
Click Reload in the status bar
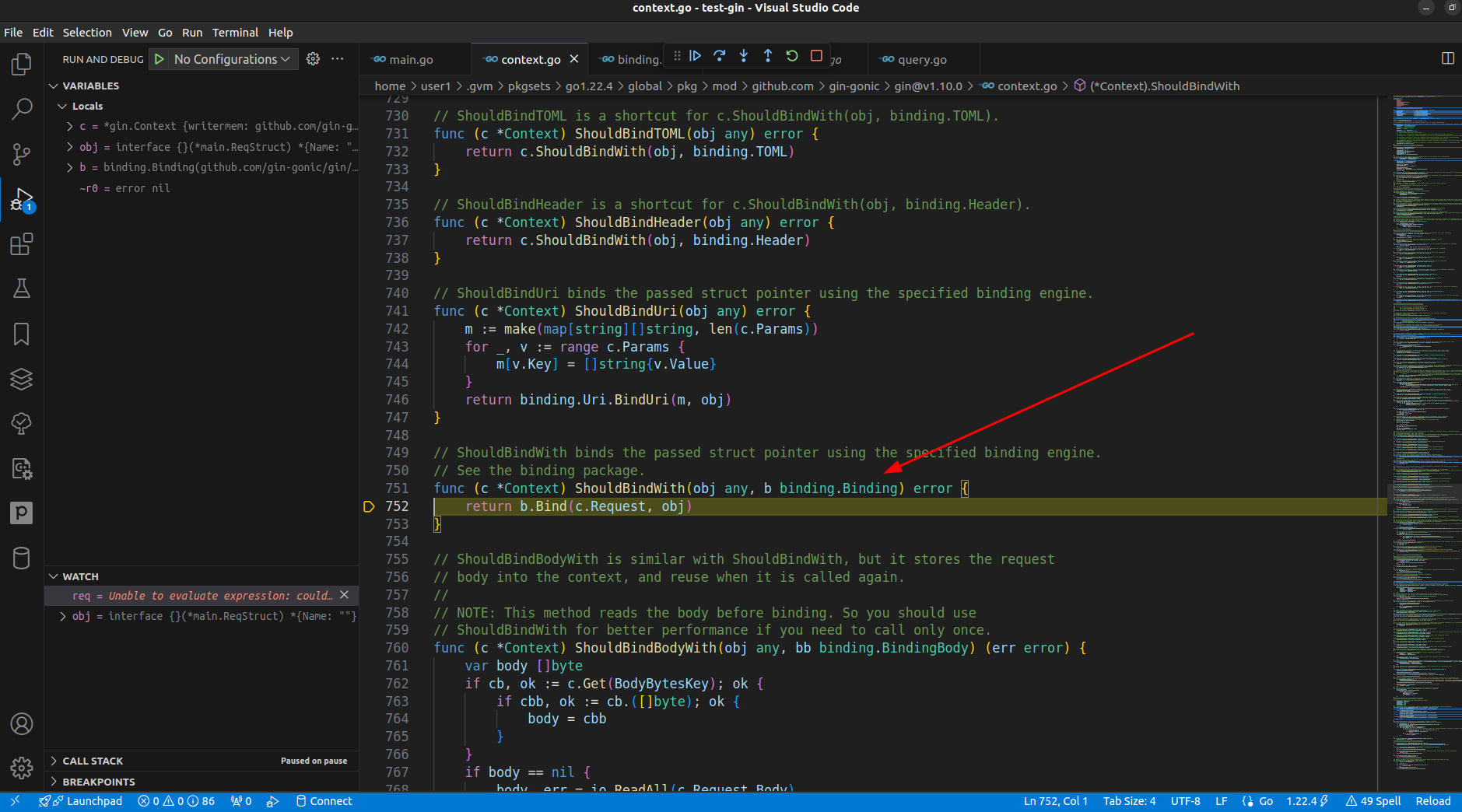coord(1433,801)
